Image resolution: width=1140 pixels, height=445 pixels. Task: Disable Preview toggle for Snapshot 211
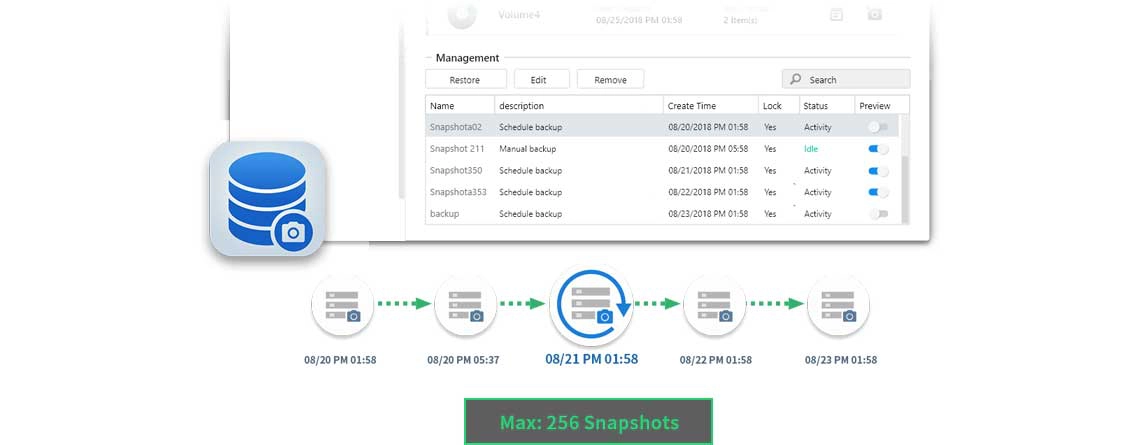pyautogui.click(x=878, y=149)
